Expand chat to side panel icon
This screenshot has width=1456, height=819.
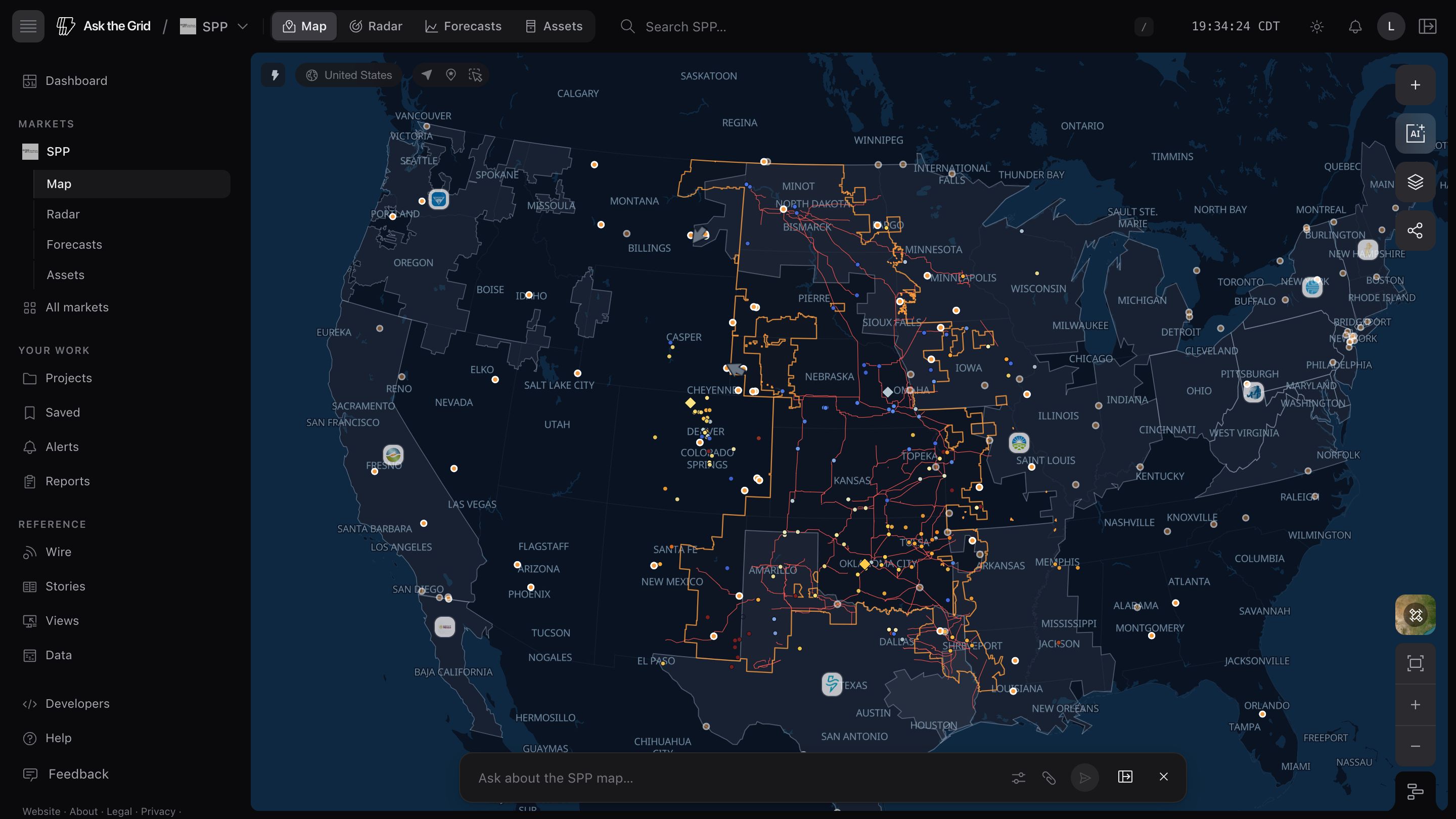[x=1125, y=777]
